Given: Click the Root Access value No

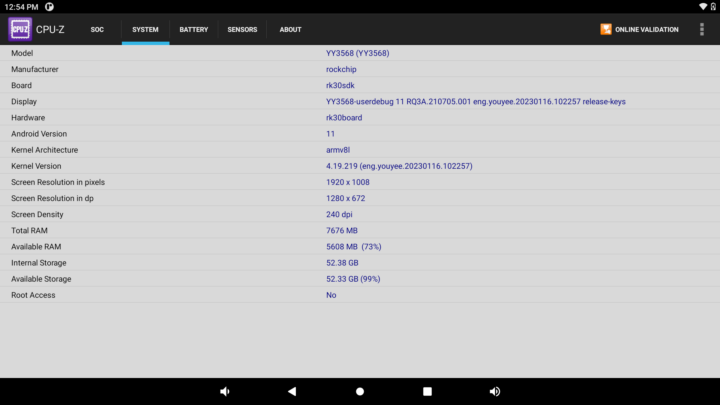Looking at the screenshot, I should pyautogui.click(x=331, y=295).
